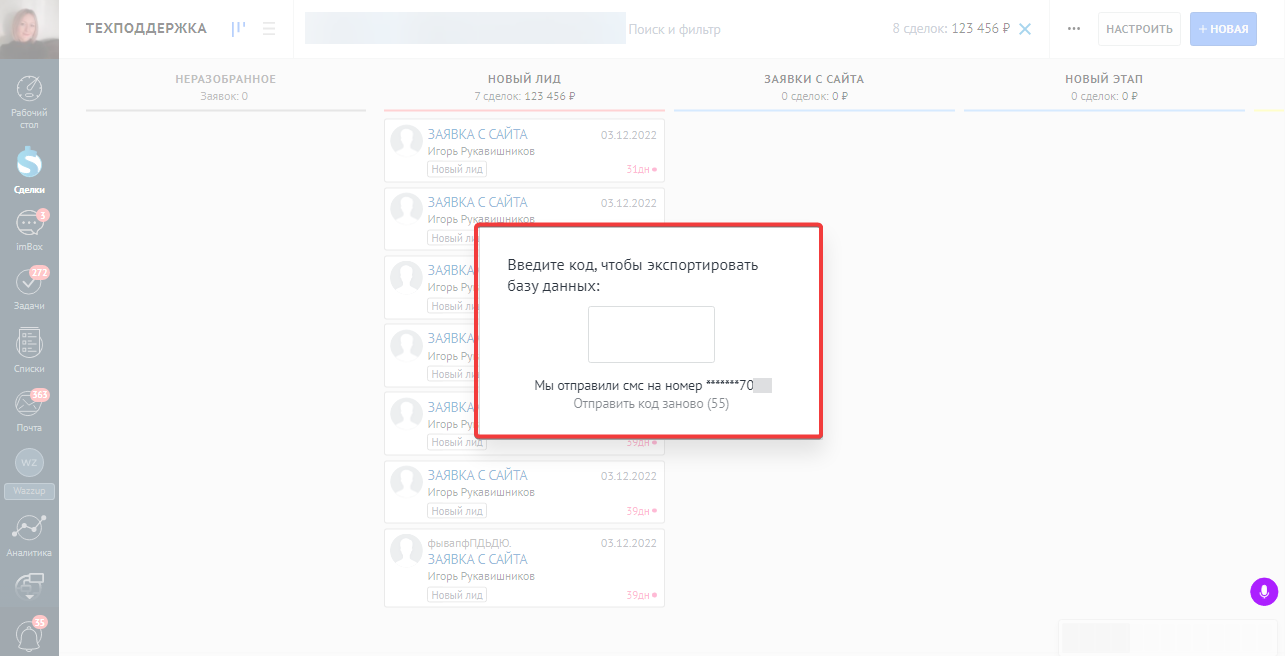Click the Поиск и фильтр search field
The height and width of the screenshot is (656, 1285).
674,30
